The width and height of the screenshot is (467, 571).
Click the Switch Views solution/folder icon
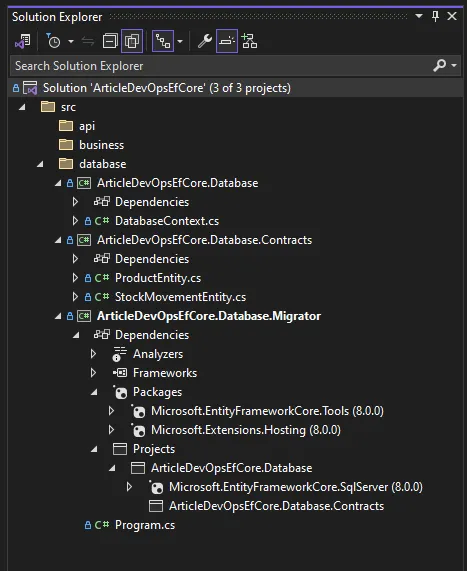tap(23, 41)
